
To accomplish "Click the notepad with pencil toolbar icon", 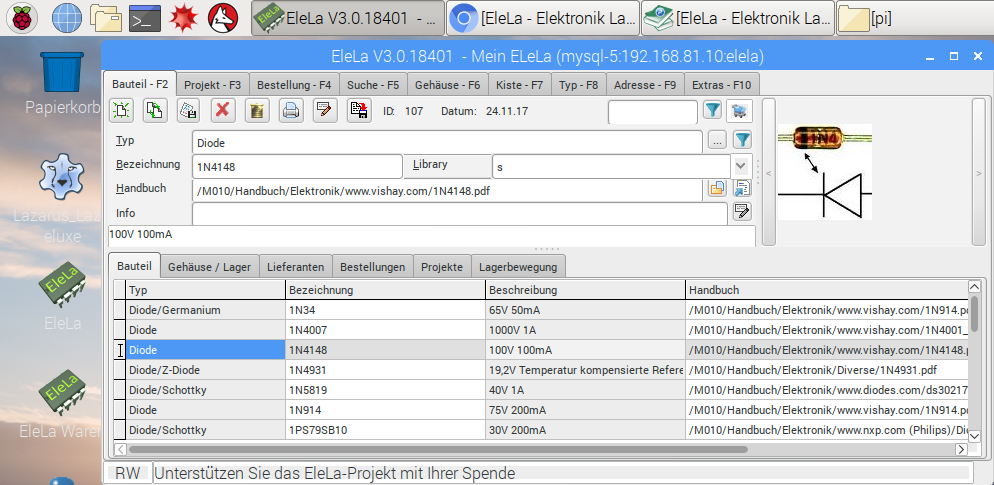I will [325, 110].
